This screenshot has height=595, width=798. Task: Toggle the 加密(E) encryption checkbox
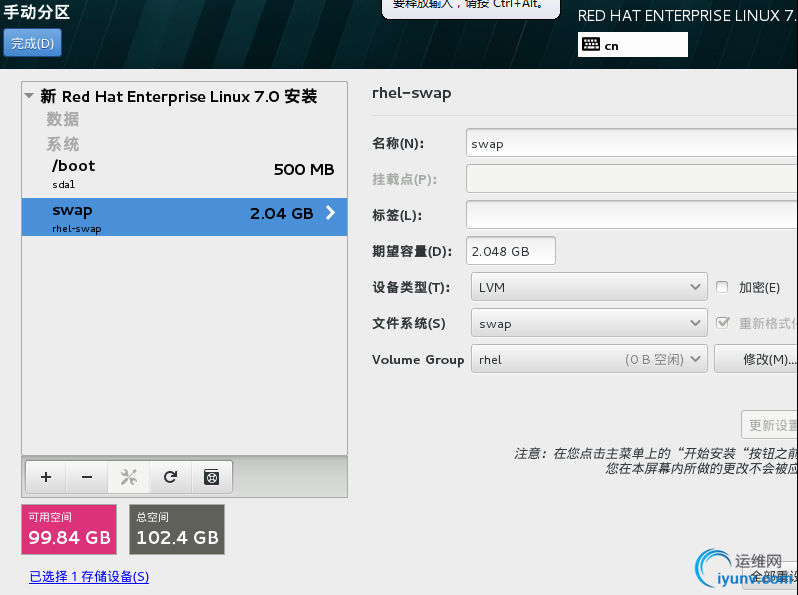click(x=722, y=287)
